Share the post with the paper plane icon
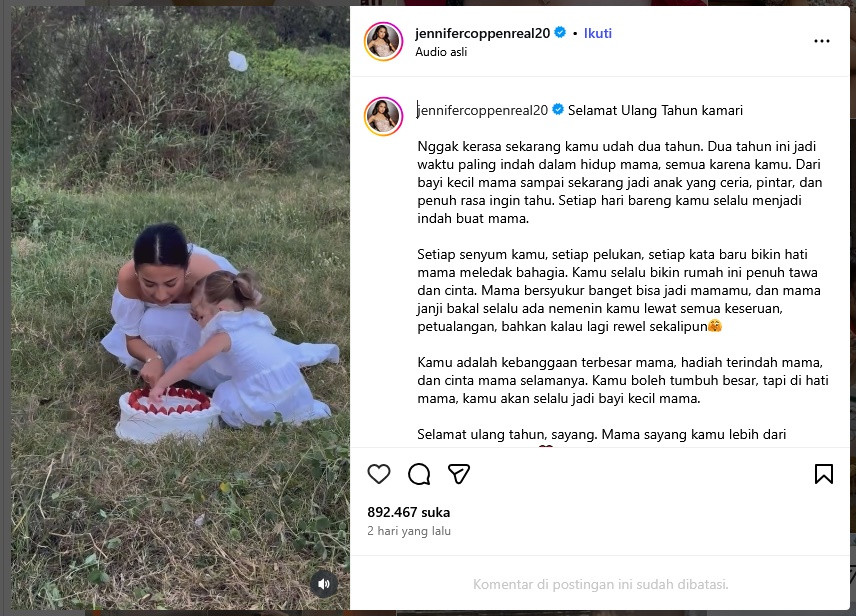The width and height of the screenshot is (856, 616). tap(459, 473)
